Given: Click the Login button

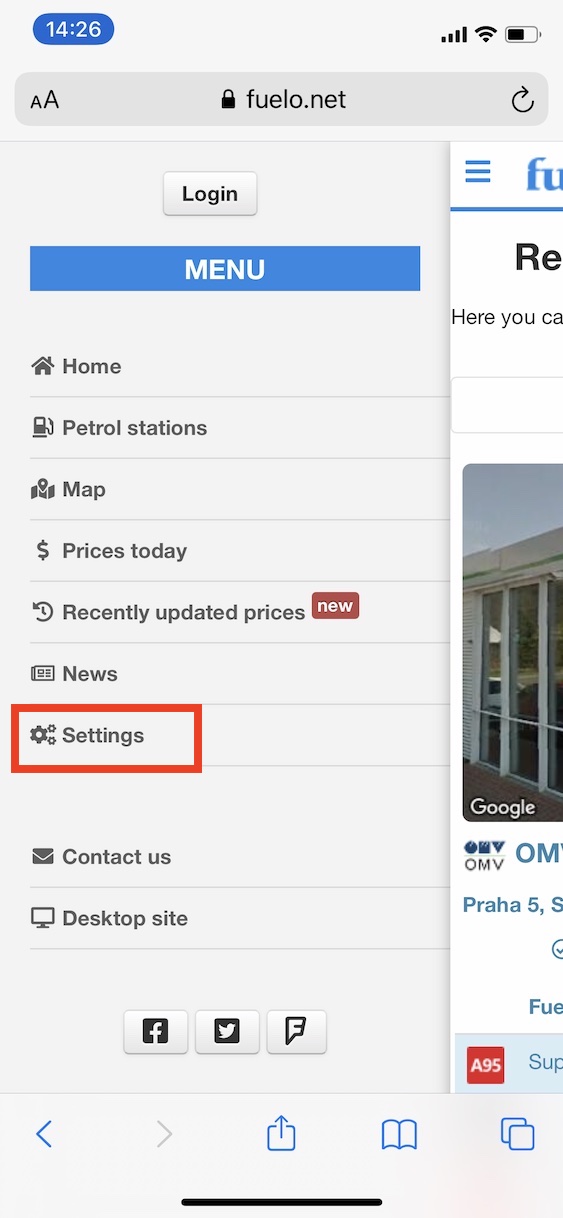Looking at the screenshot, I should (x=210, y=194).
